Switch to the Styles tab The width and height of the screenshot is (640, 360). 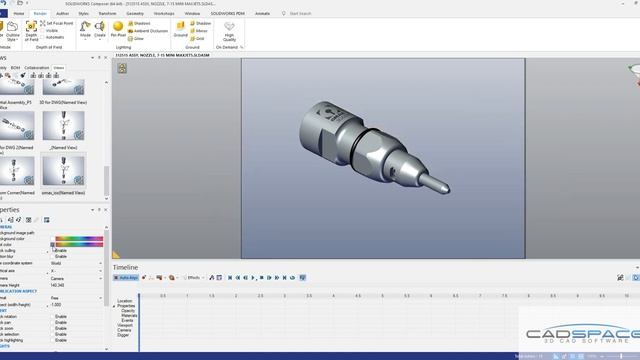click(x=84, y=13)
